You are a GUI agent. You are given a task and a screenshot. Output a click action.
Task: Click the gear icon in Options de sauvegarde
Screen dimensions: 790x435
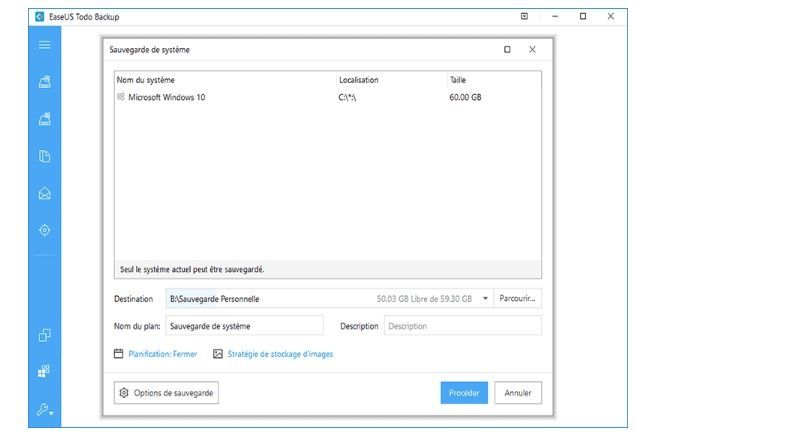124,393
